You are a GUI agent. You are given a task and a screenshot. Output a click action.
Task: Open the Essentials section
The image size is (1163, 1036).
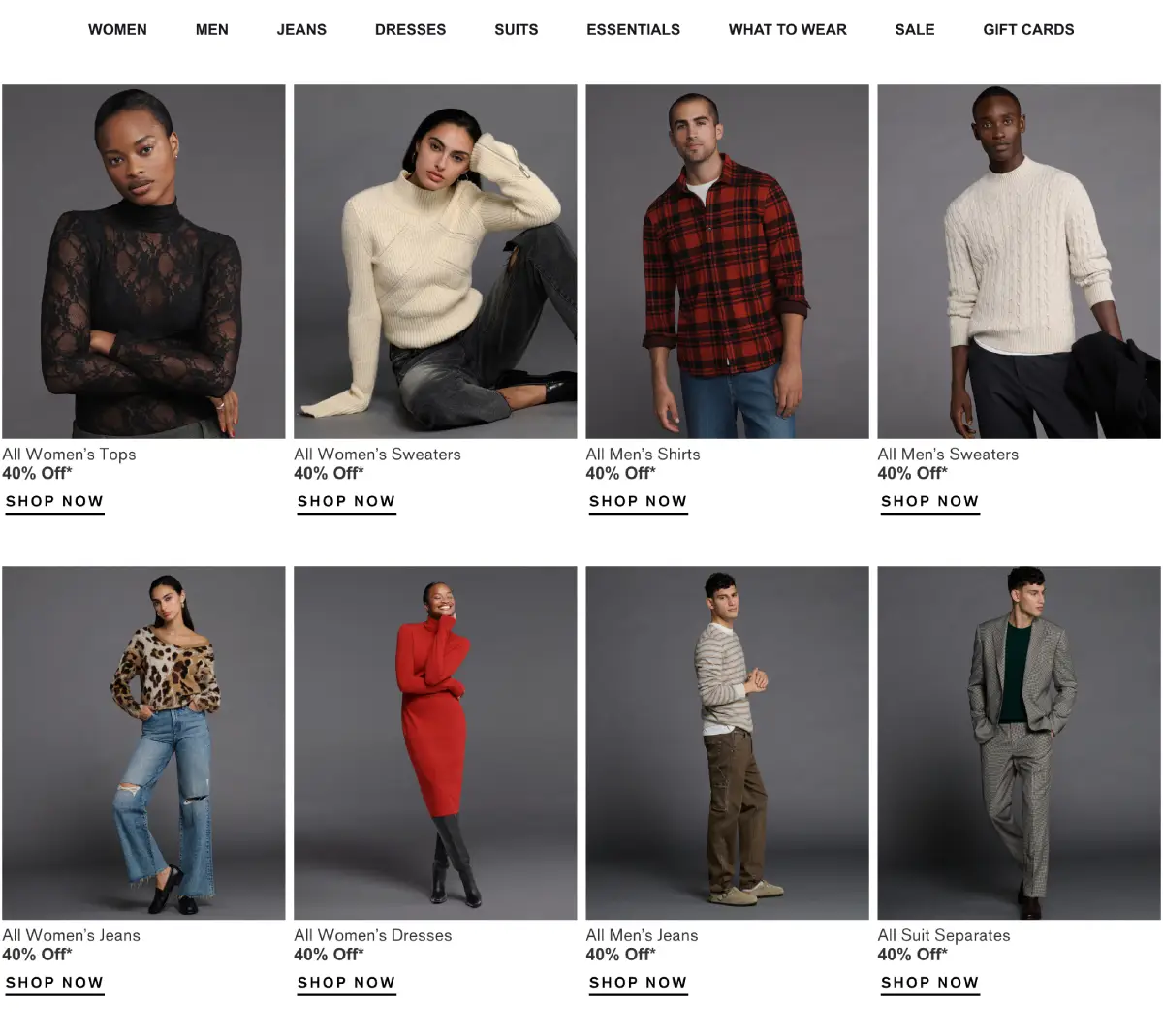[633, 30]
